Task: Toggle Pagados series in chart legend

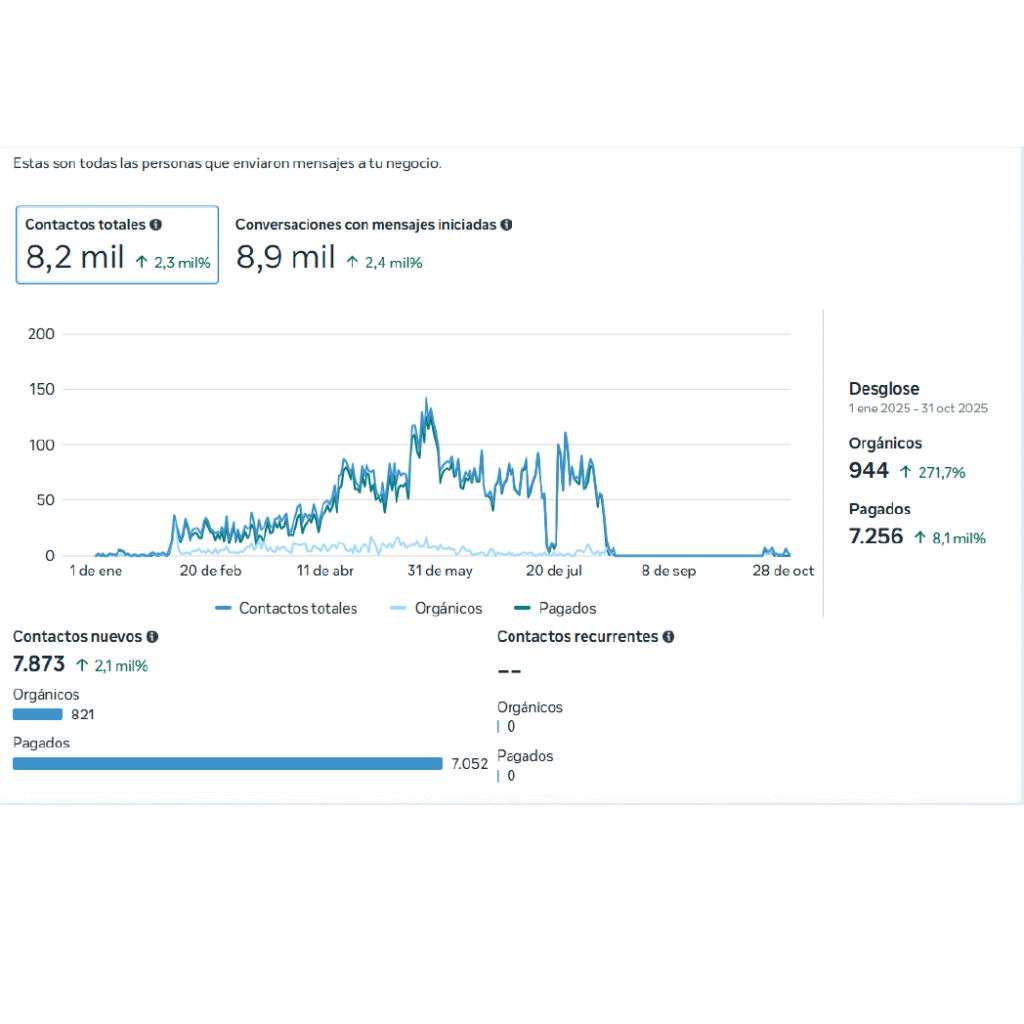Action: point(554,608)
